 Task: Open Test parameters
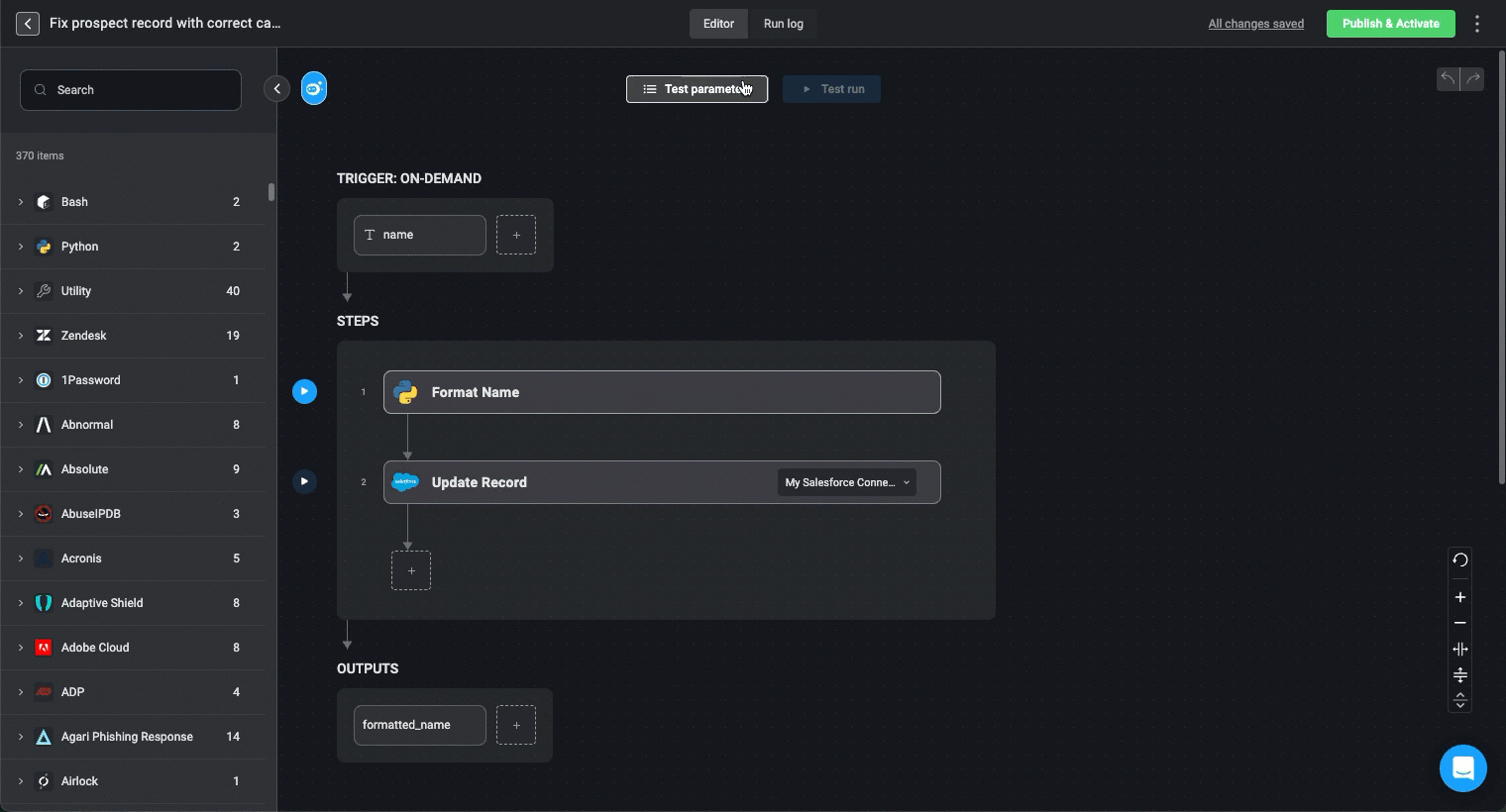click(697, 89)
